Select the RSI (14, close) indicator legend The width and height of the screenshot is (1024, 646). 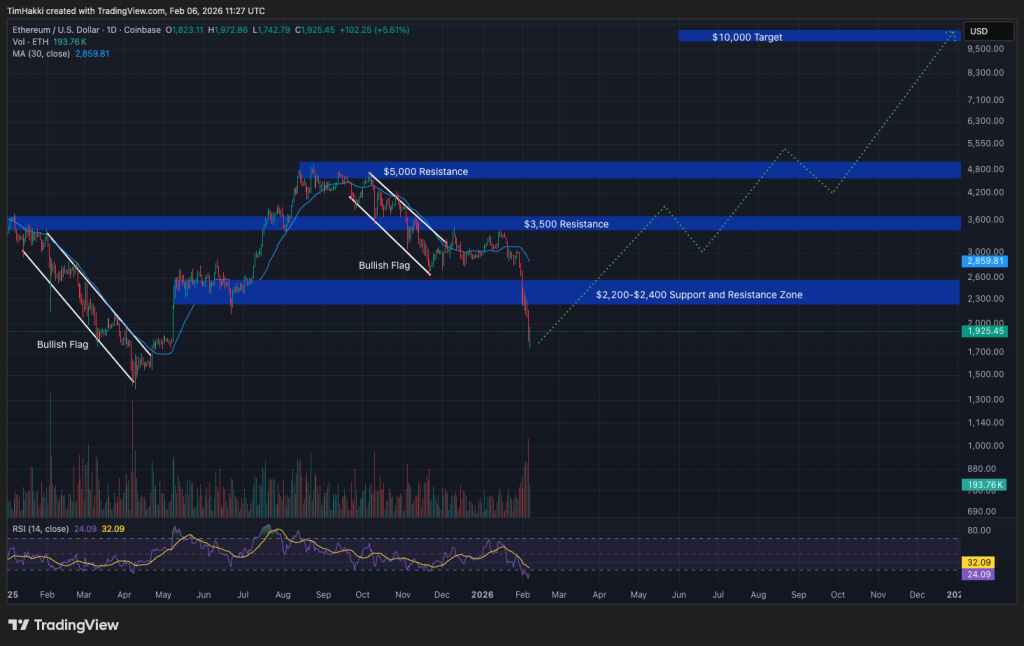click(38, 528)
